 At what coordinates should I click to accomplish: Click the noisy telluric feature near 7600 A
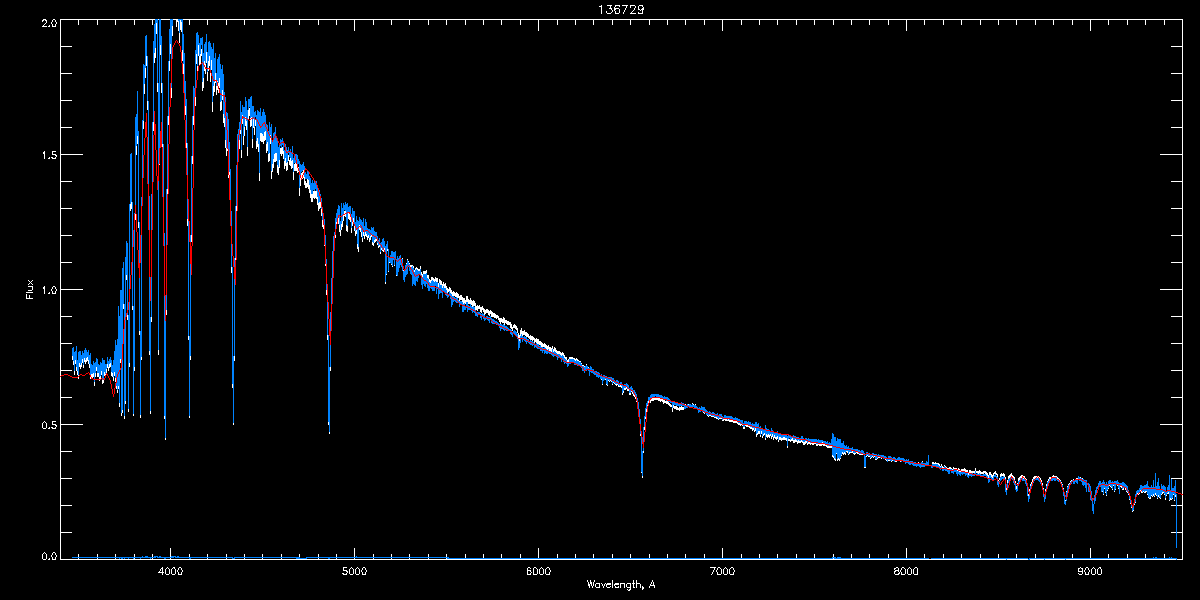click(838, 447)
